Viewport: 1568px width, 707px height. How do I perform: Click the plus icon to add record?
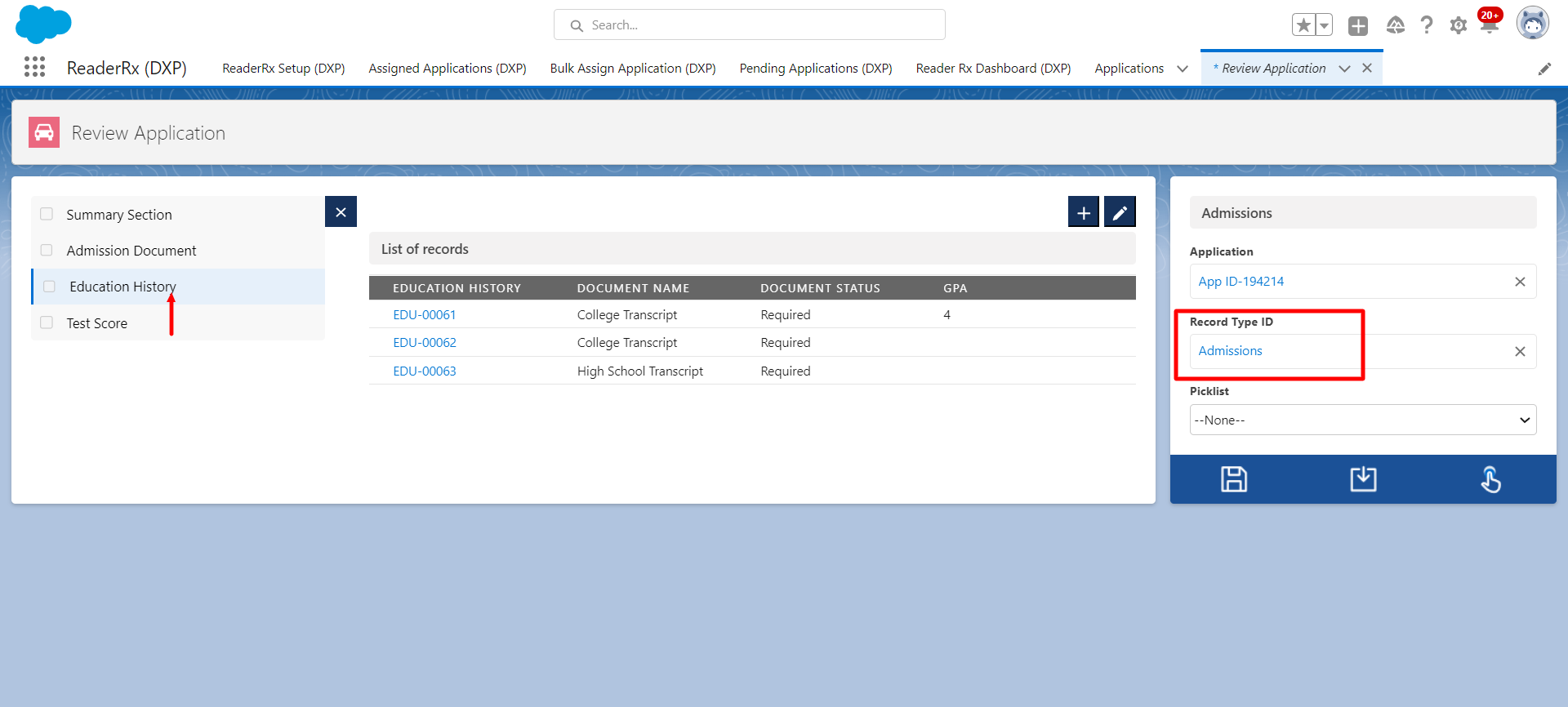tap(1083, 212)
